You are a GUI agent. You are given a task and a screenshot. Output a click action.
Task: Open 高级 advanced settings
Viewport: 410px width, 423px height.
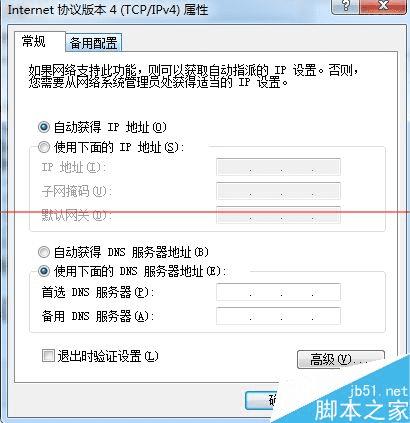pos(341,359)
